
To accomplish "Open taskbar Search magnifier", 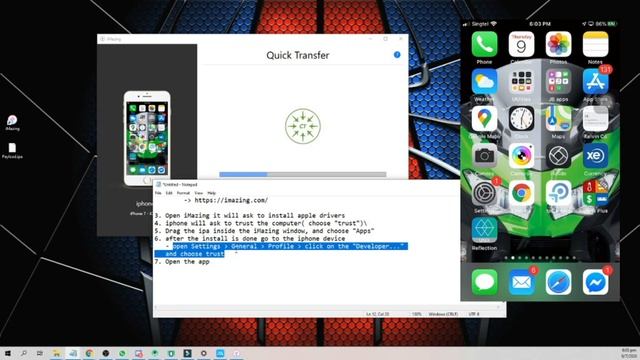I will (24, 353).
